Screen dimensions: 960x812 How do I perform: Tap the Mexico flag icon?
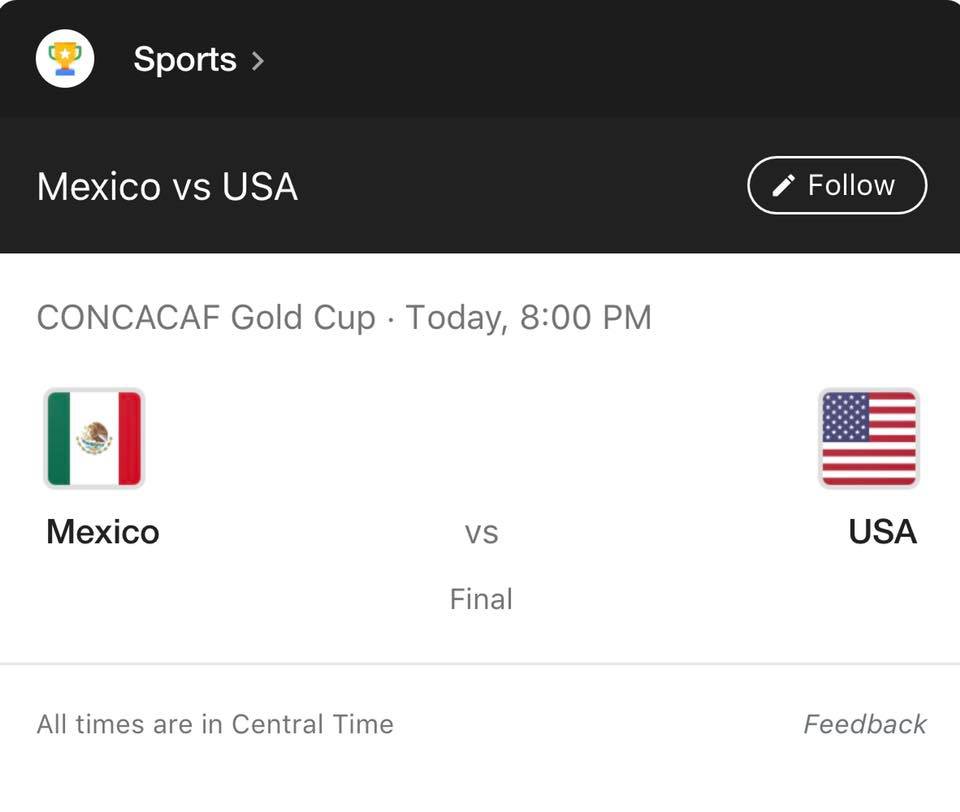point(94,438)
